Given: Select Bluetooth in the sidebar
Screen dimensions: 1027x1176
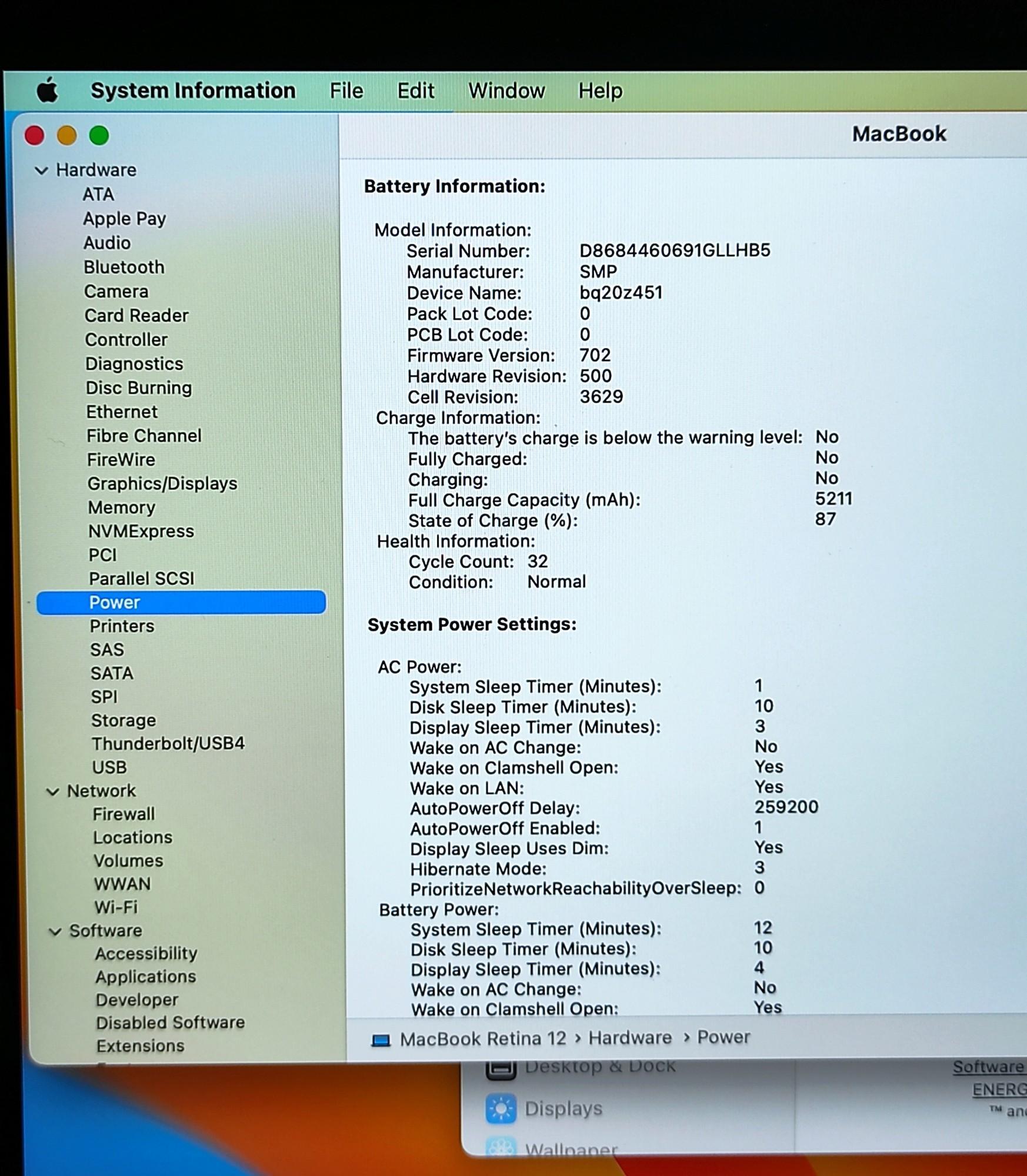Looking at the screenshot, I should (x=124, y=267).
